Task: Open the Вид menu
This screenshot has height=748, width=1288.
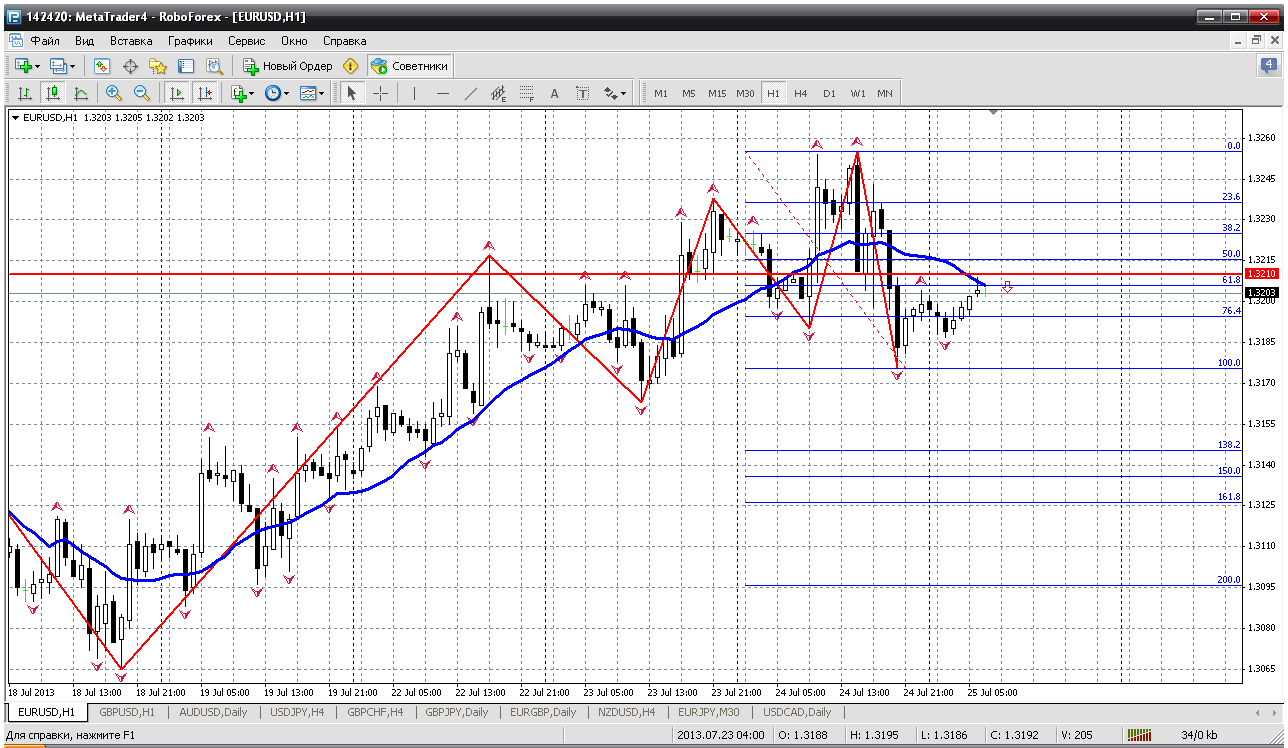Action: pyautogui.click(x=85, y=41)
